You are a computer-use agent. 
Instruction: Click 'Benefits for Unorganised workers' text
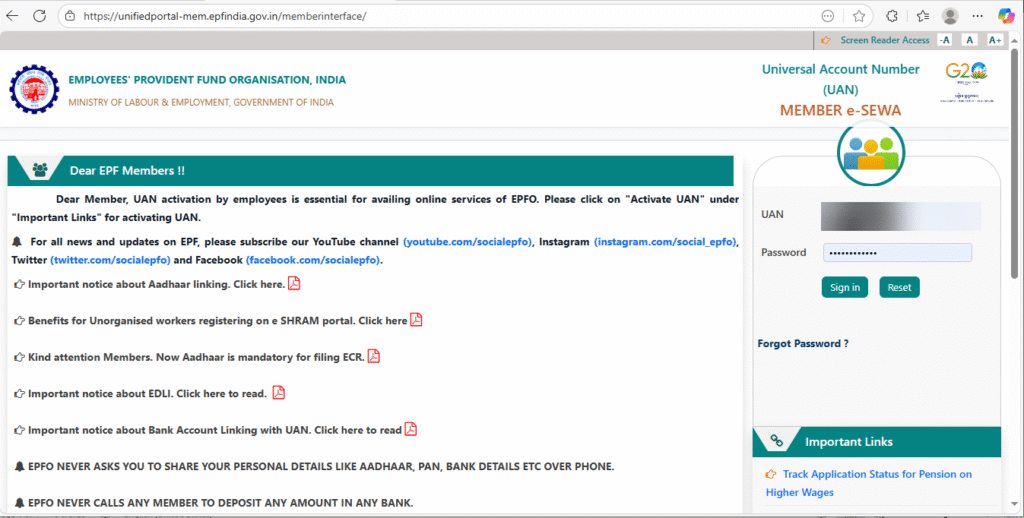point(218,321)
